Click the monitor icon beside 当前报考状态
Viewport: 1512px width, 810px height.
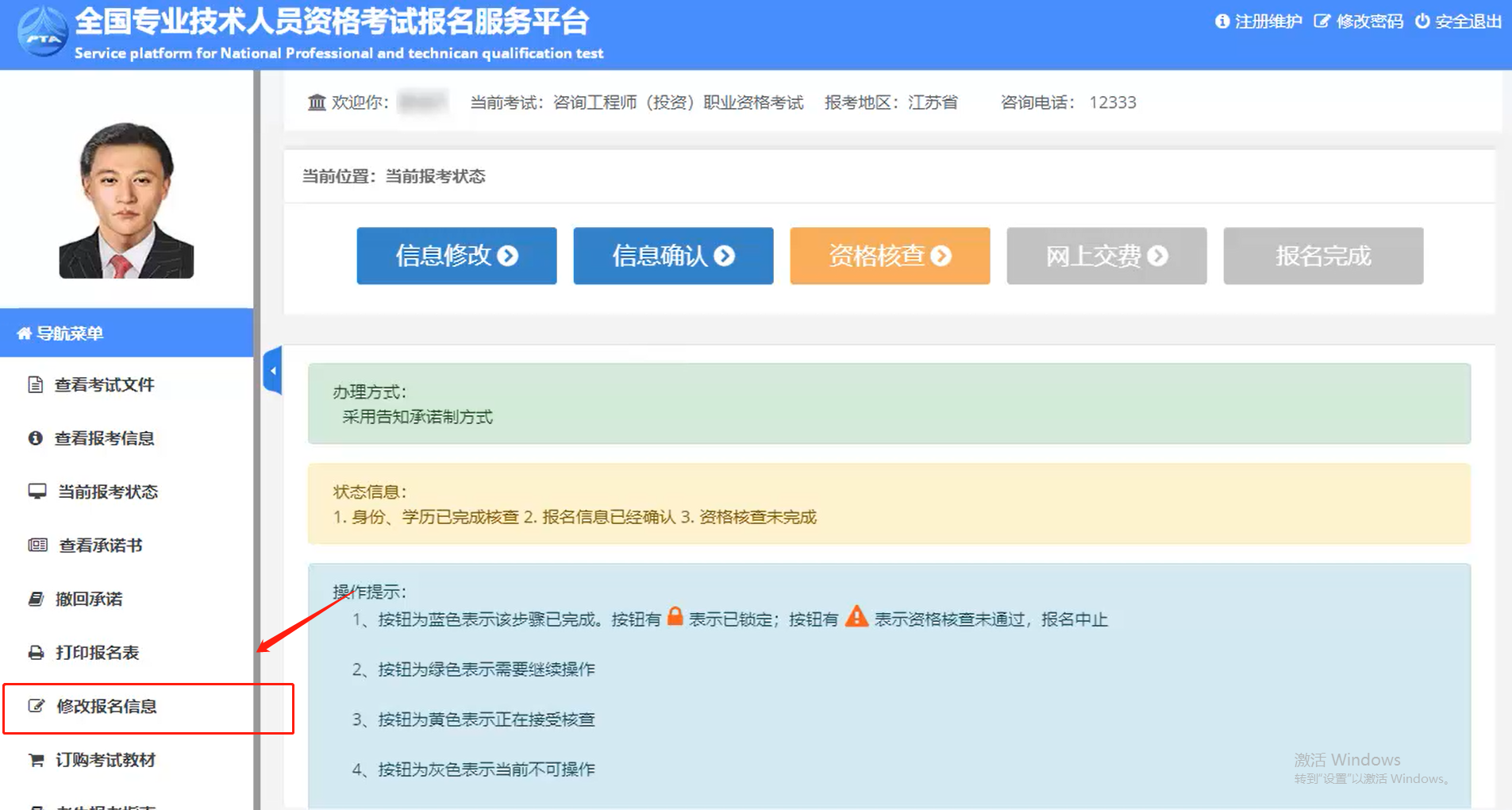[37, 492]
